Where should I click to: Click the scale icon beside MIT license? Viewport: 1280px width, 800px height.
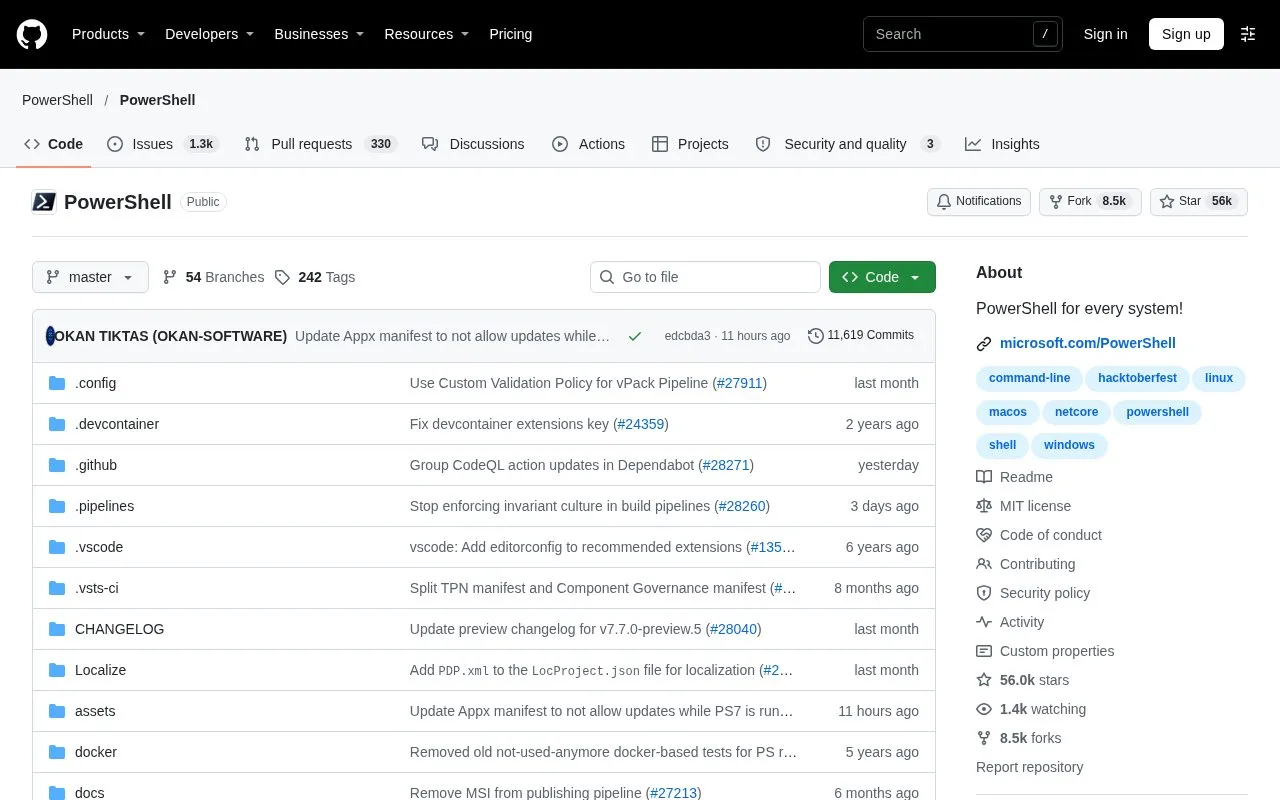pyautogui.click(x=984, y=506)
